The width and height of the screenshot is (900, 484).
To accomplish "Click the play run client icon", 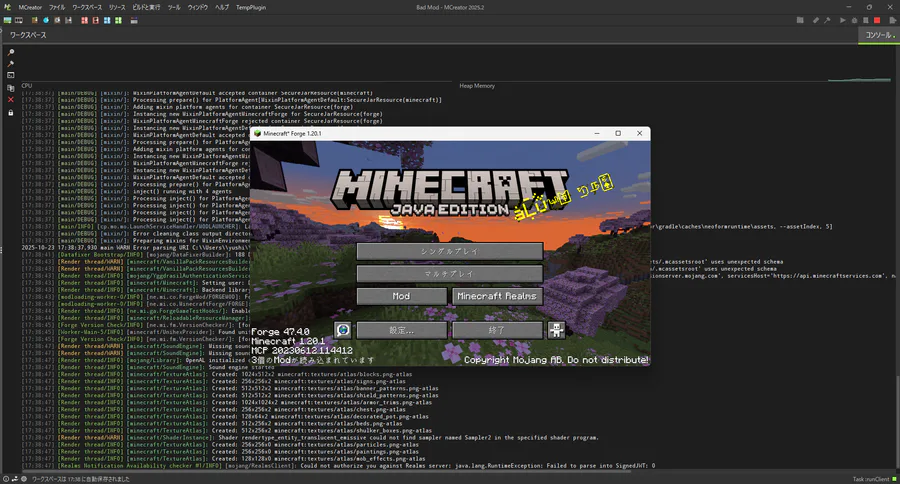I will tap(843, 20).
